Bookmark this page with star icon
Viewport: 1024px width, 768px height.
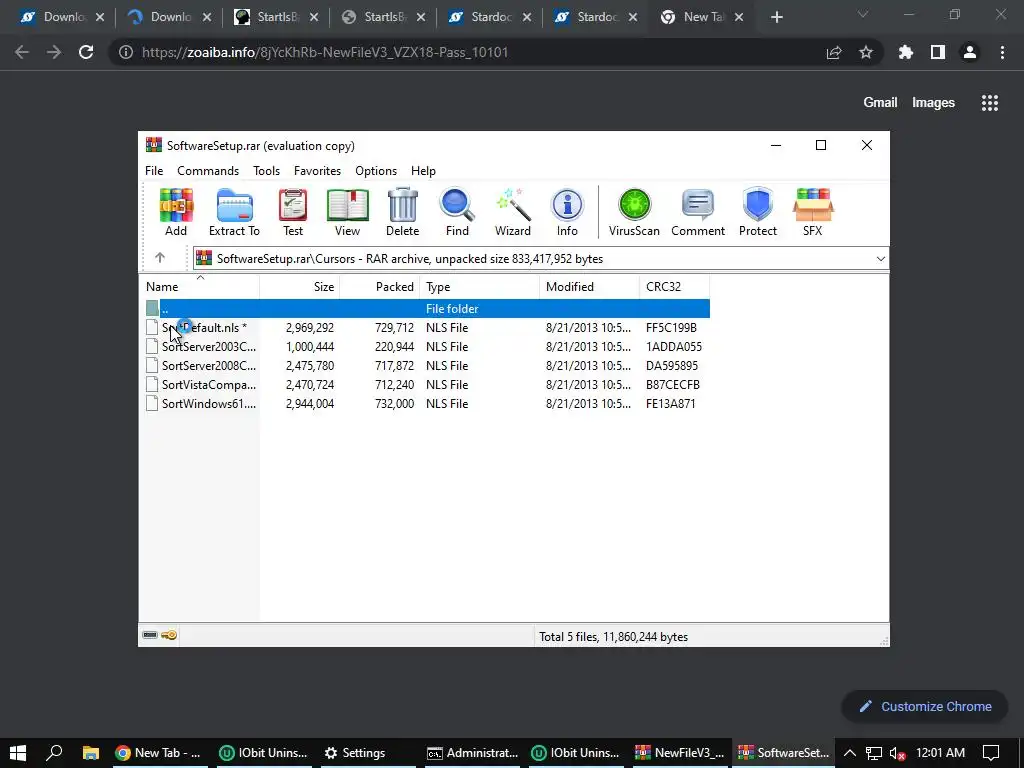point(866,52)
